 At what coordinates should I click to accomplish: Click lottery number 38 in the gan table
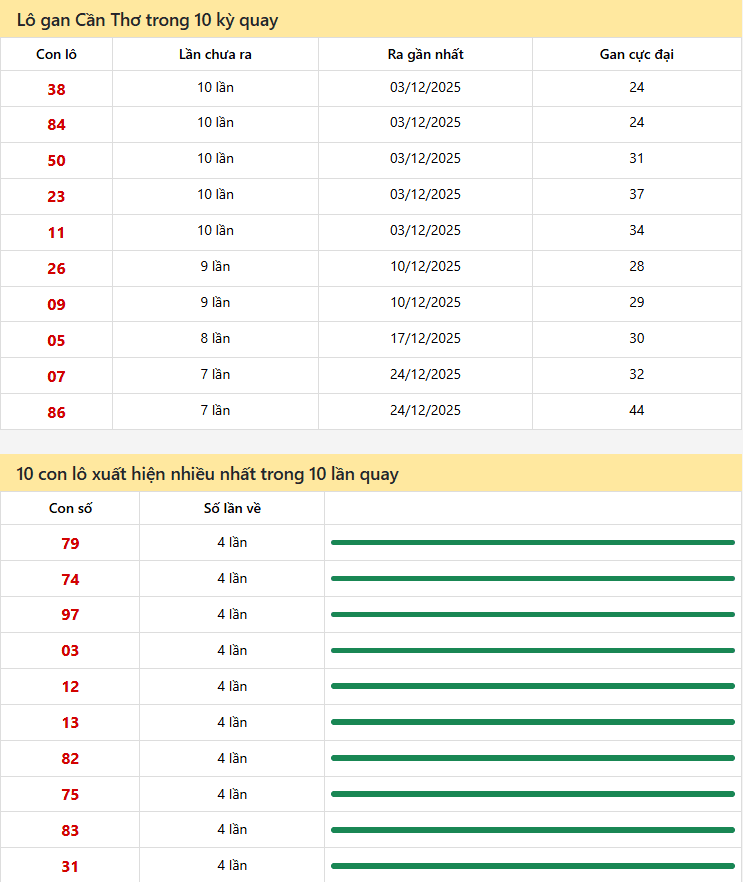click(56, 89)
